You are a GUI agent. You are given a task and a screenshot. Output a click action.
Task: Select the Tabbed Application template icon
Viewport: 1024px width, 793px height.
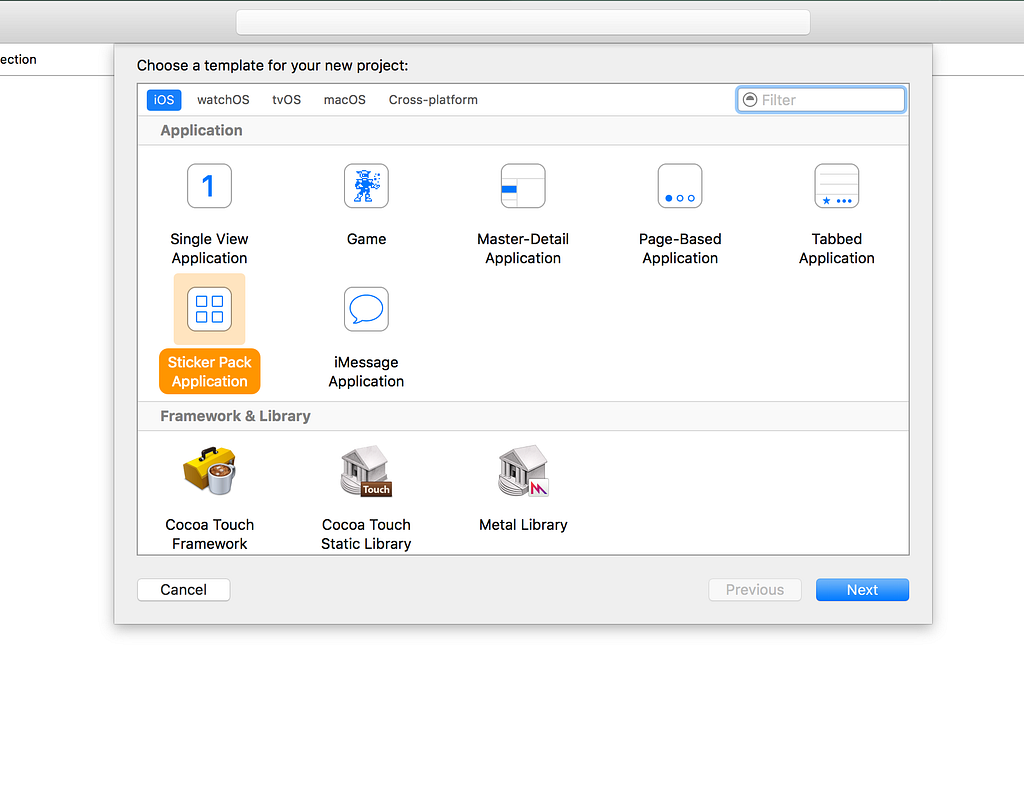coord(837,186)
